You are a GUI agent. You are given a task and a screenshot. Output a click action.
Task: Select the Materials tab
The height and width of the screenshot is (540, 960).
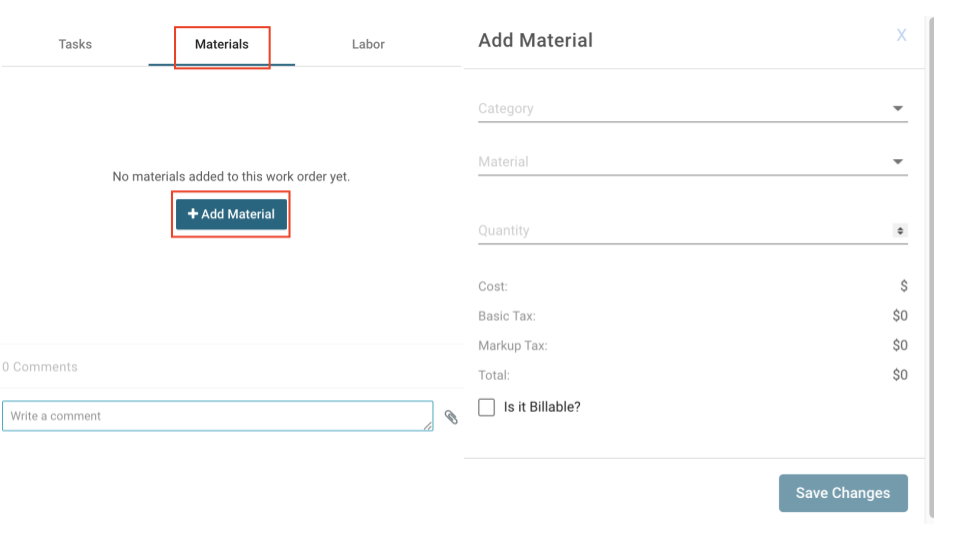coord(222,44)
